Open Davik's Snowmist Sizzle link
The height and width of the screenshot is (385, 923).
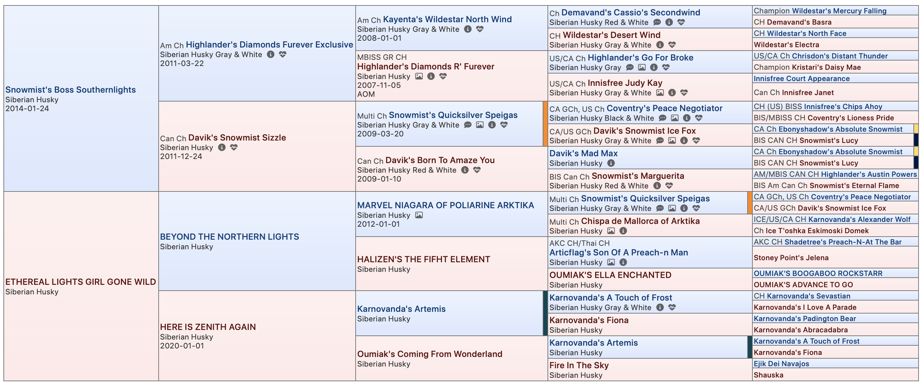pos(237,138)
